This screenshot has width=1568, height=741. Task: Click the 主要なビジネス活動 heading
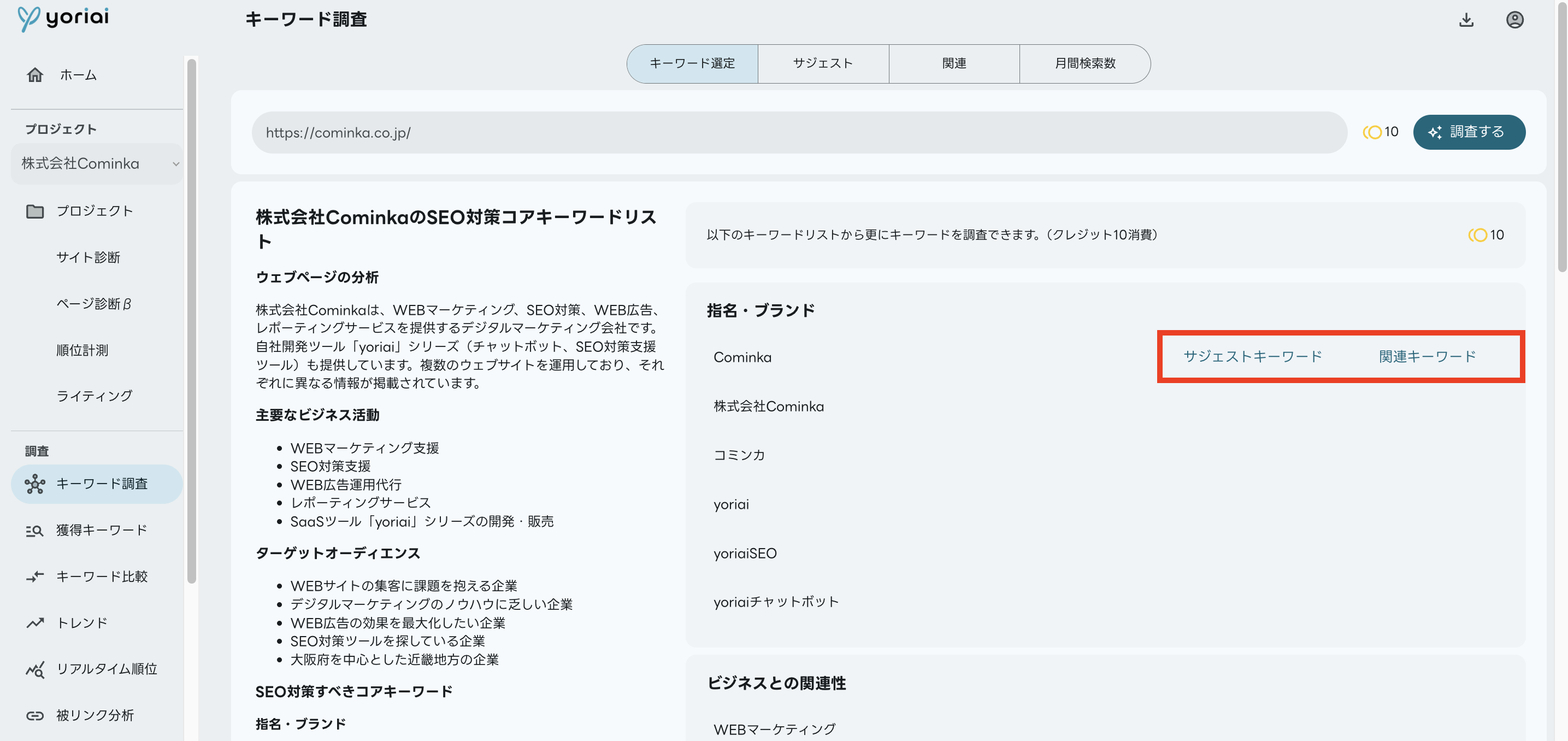click(x=317, y=415)
